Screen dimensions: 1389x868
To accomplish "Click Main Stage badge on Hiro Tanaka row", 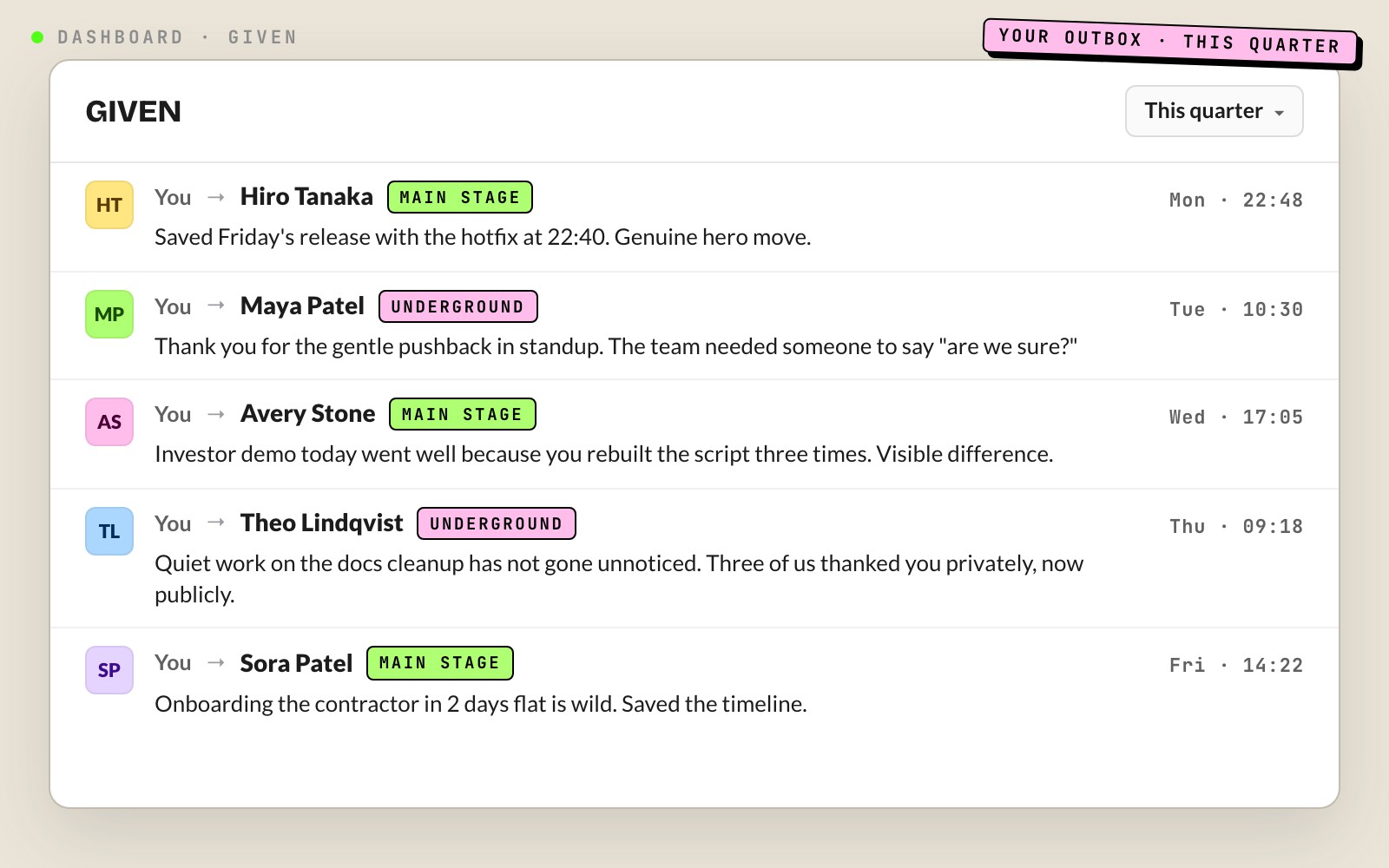I will [x=460, y=197].
